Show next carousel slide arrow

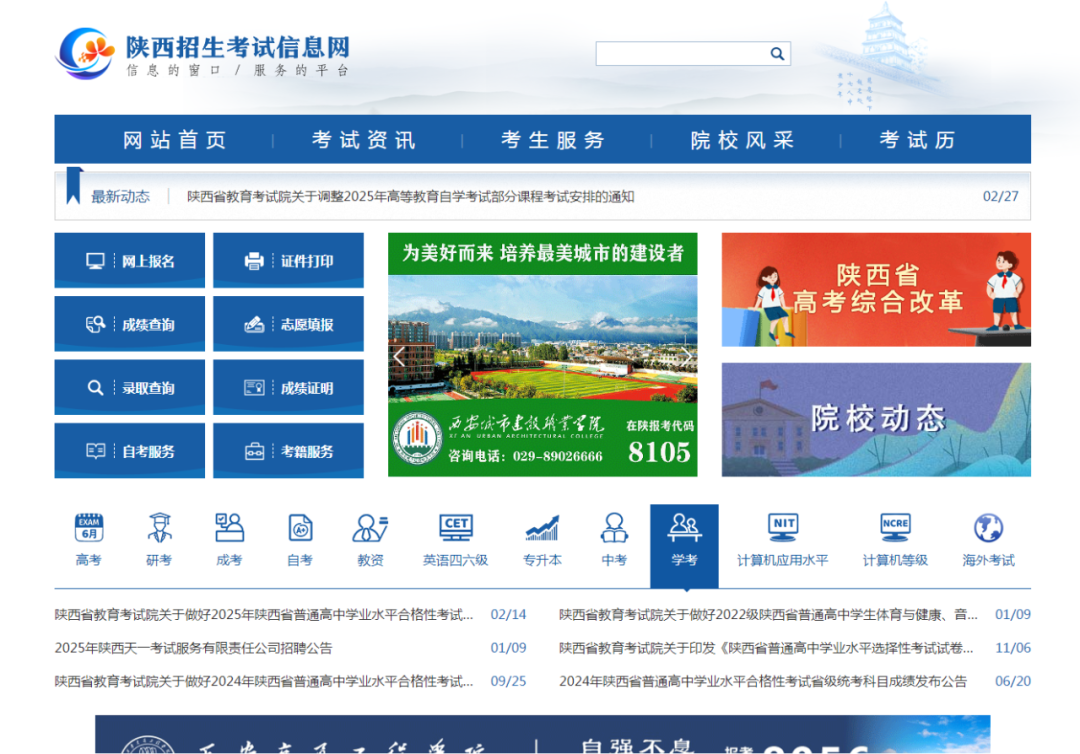687,356
